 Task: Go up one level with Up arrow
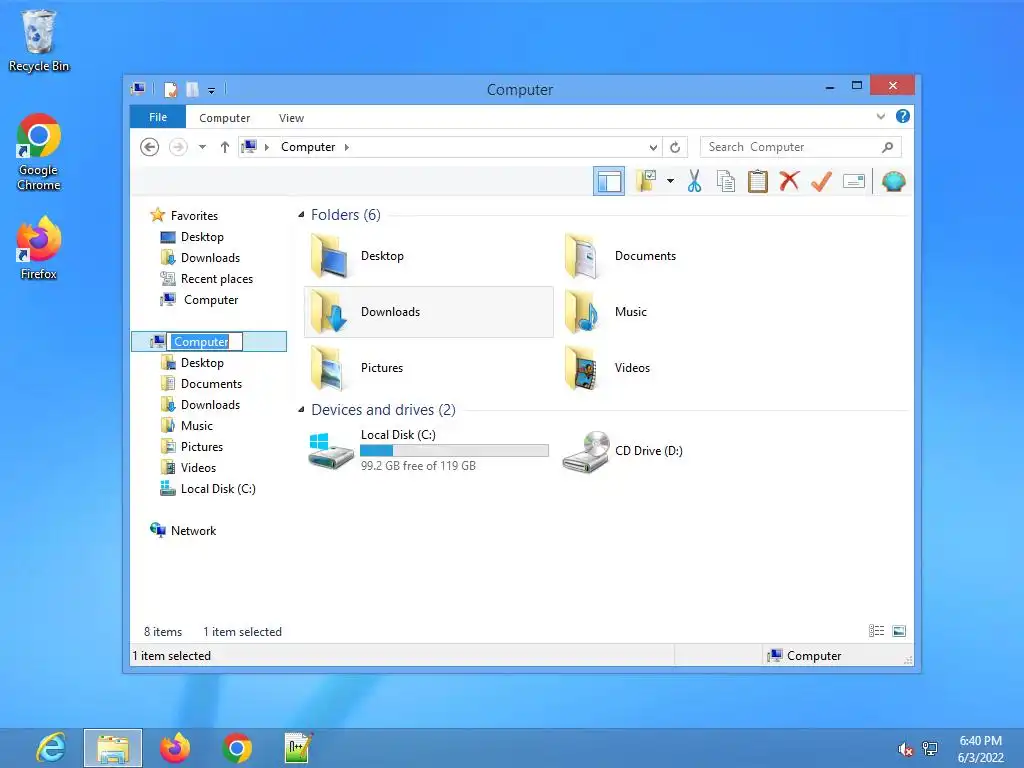225,147
